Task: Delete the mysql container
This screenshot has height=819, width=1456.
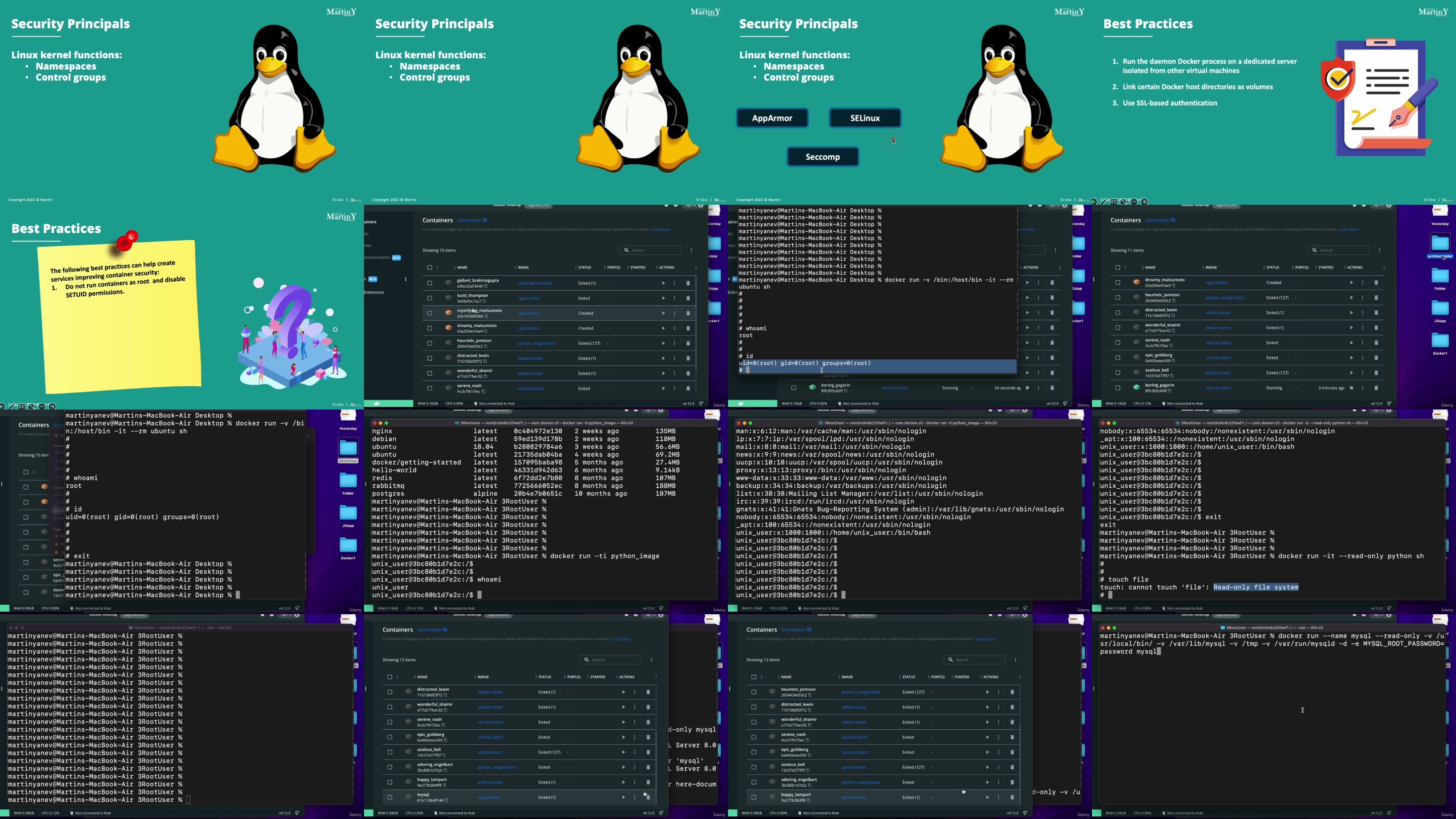Action: (x=648, y=798)
